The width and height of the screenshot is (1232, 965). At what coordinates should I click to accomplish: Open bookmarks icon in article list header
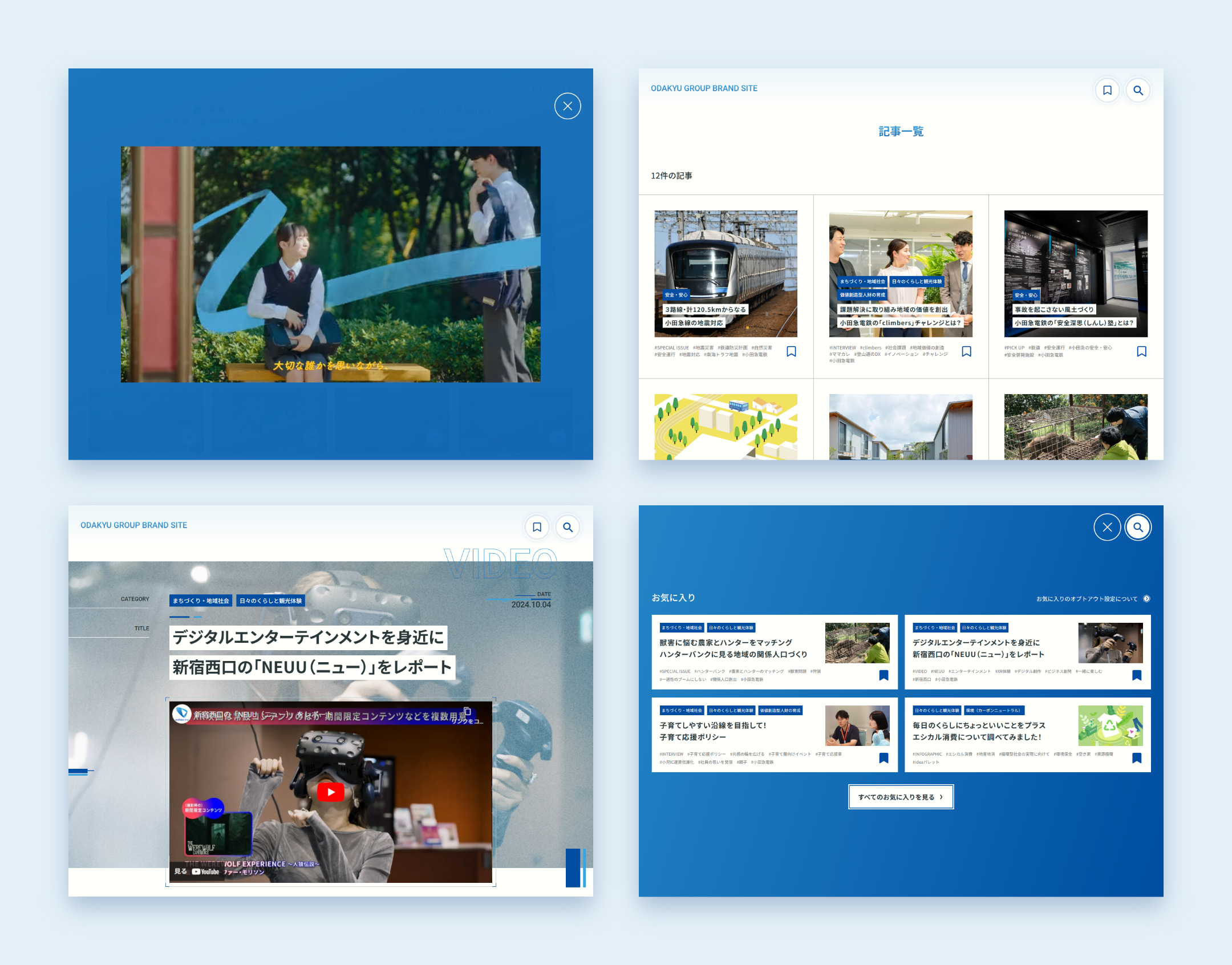coord(1107,90)
